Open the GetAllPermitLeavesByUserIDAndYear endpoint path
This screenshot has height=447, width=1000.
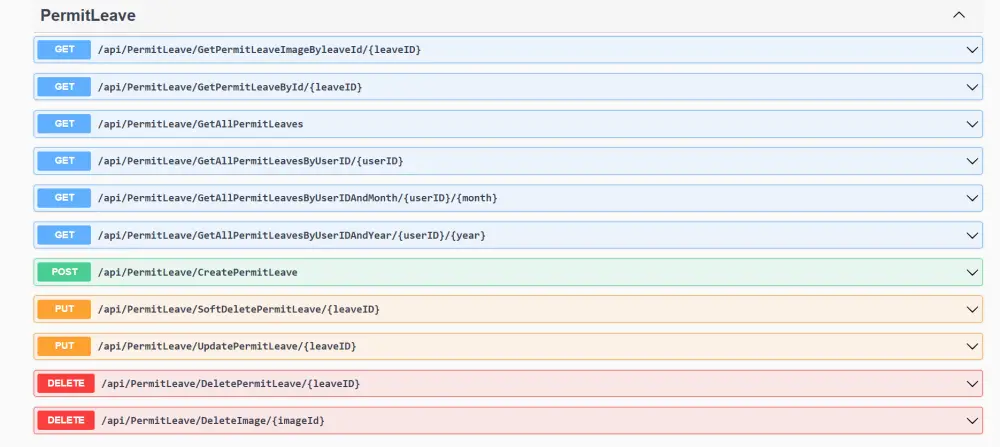click(292, 235)
